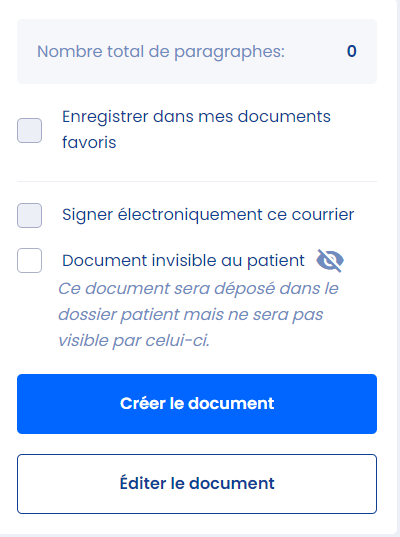Enable the 'Signer électroniquement ce courrier' checkbox
The width and height of the screenshot is (400, 537).
tap(29, 215)
